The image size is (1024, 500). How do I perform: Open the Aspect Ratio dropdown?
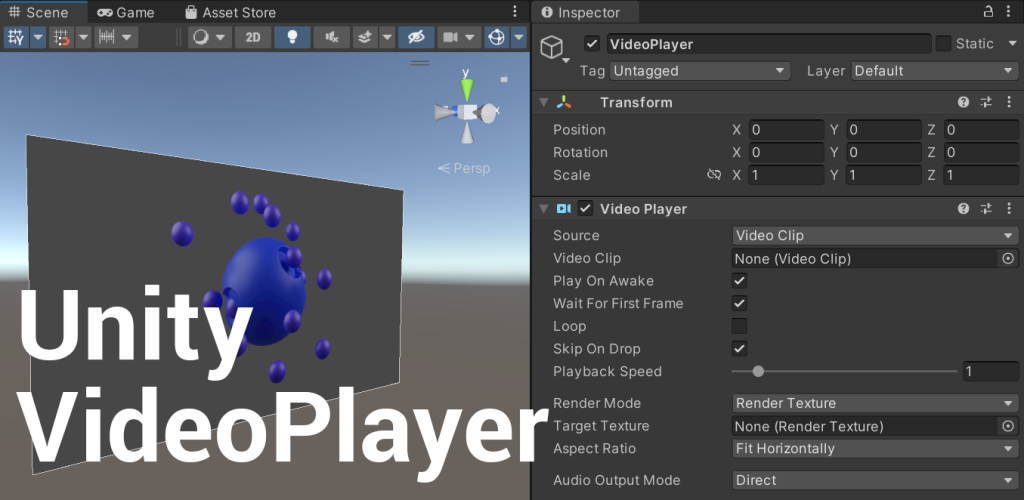pyautogui.click(x=874, y=449)
